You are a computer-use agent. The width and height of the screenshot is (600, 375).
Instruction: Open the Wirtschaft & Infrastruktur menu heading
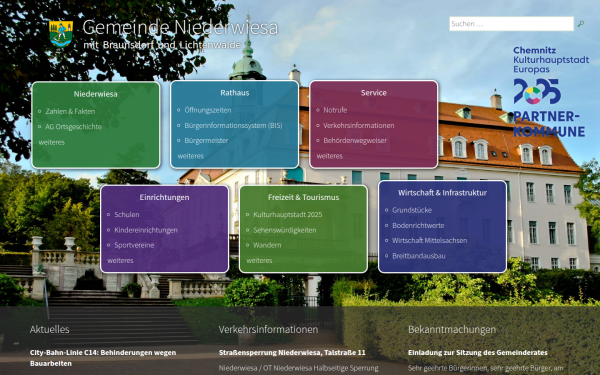pos(442,192)
